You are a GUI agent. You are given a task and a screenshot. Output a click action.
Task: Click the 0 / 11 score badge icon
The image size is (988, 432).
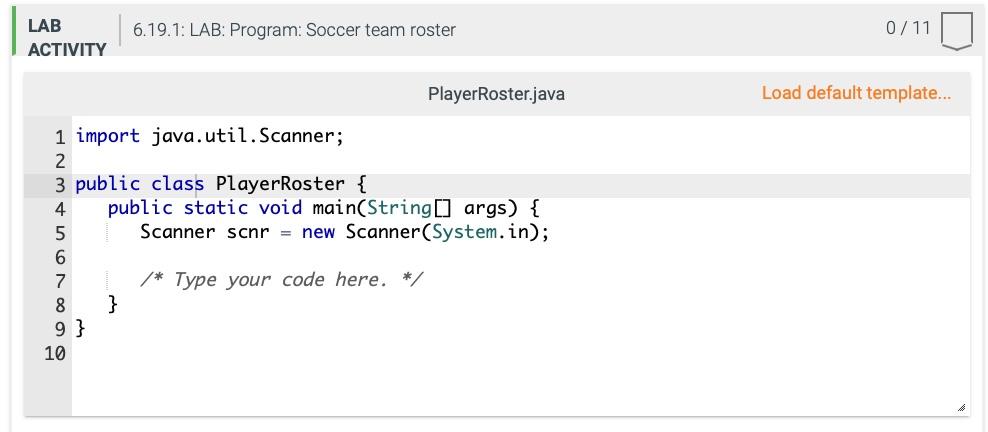click(956, 32)
